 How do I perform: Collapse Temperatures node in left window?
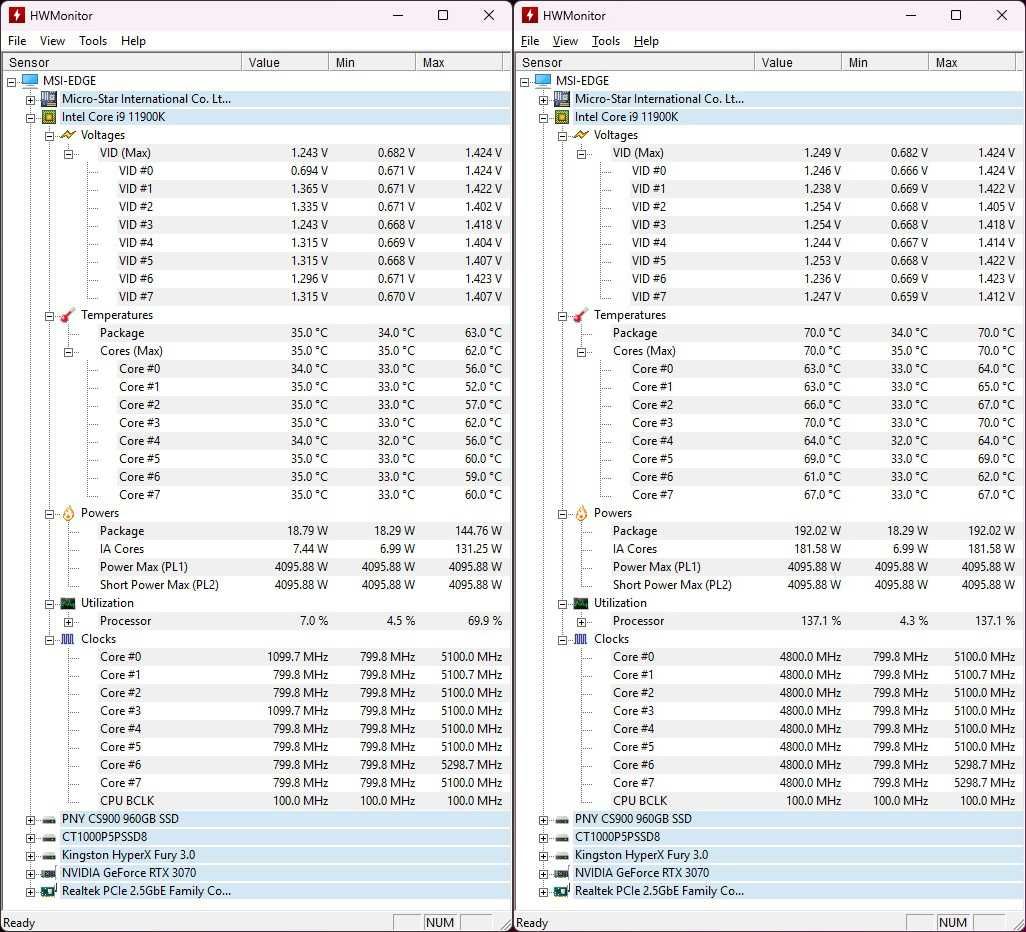(49, 316)
